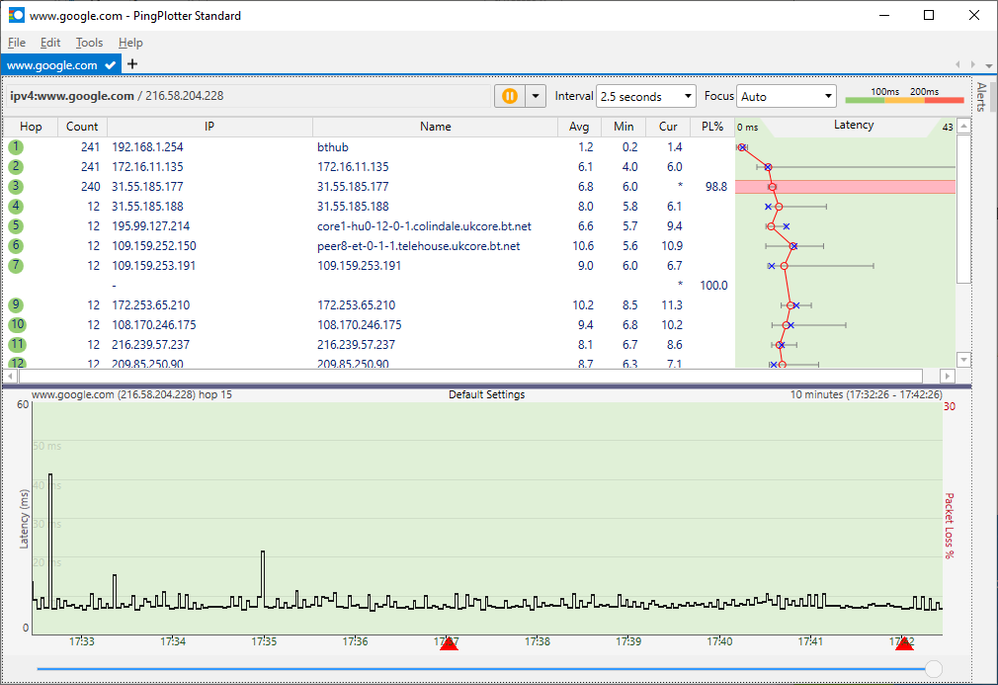998x685 pixels.
Task: Switch to the www.google.com tab
Action: (x=52, y=65)
